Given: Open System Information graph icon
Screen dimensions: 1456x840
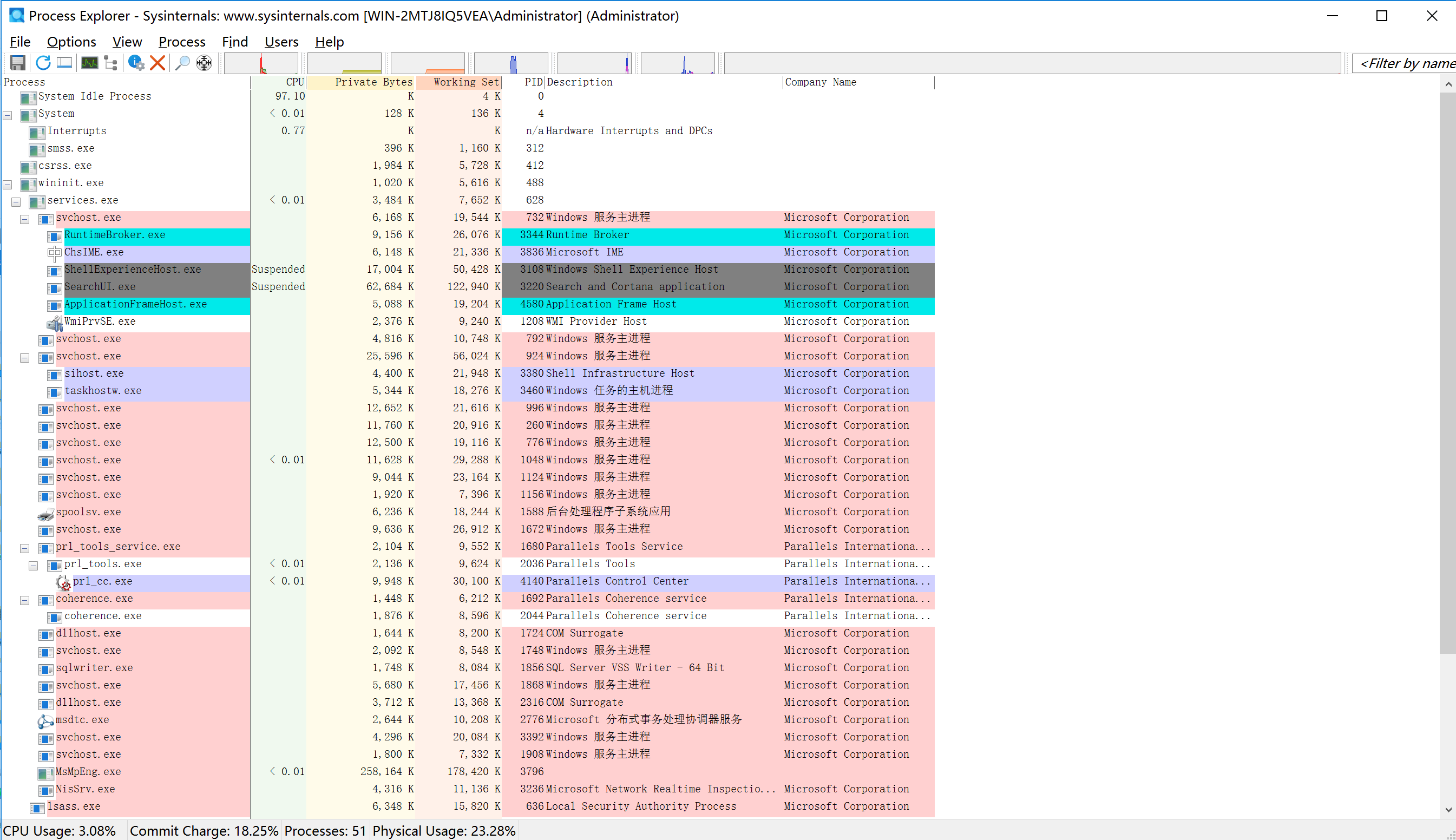Looking at the screenshot, I should pyautogui.click(x=89, y=63).
